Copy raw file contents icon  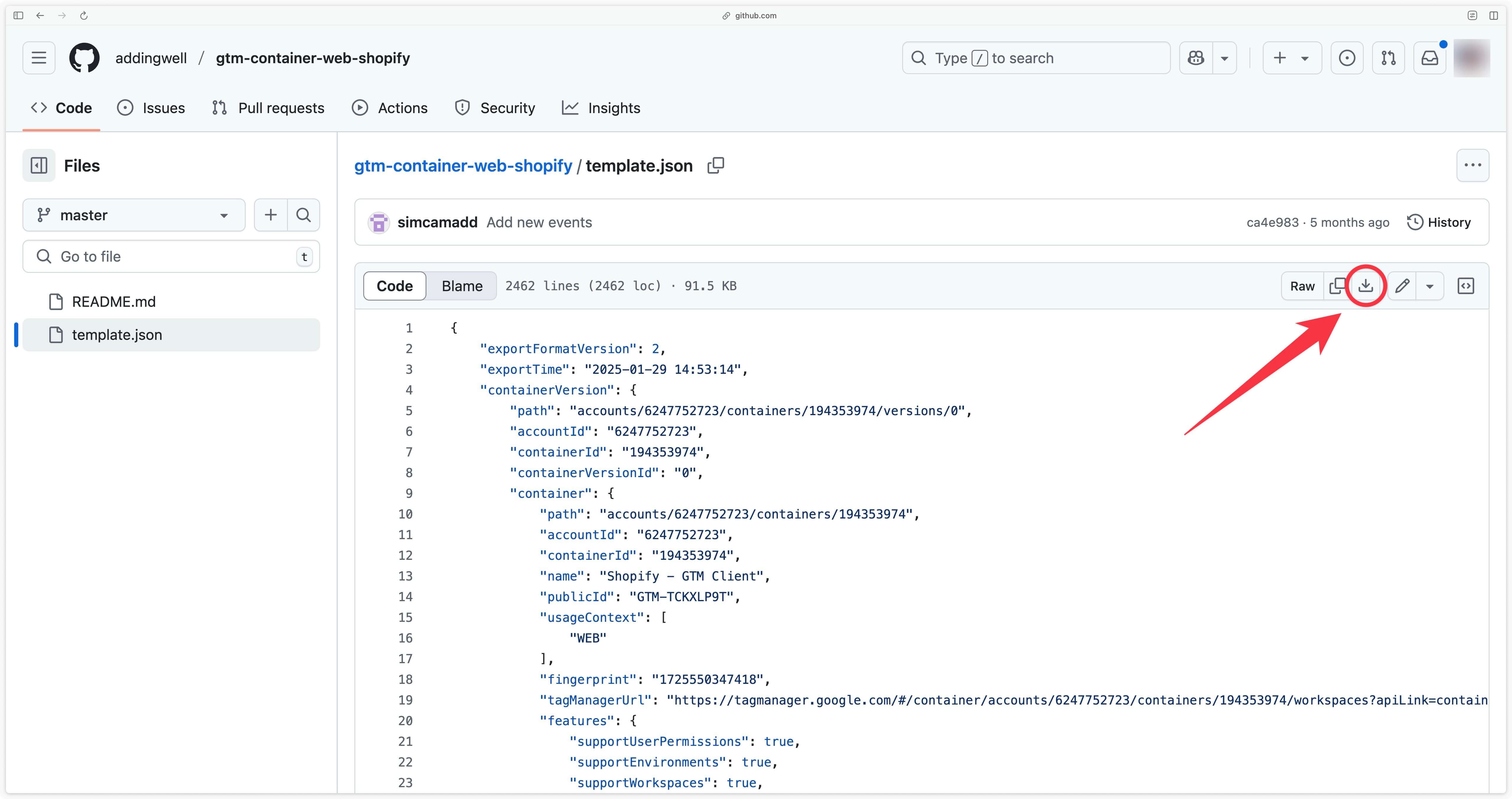tap(1337, 286)
